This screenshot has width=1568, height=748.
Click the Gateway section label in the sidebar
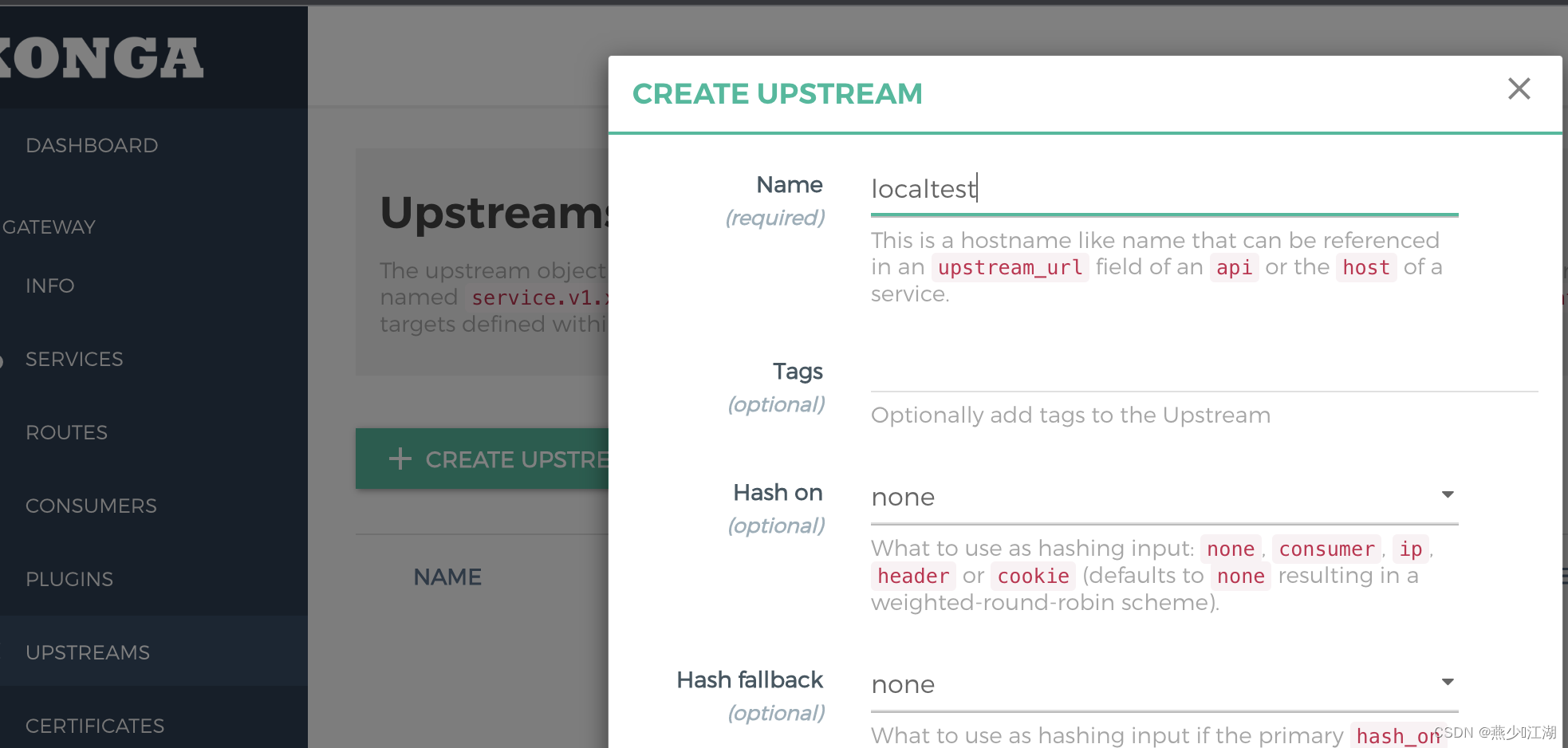point(48,227)
